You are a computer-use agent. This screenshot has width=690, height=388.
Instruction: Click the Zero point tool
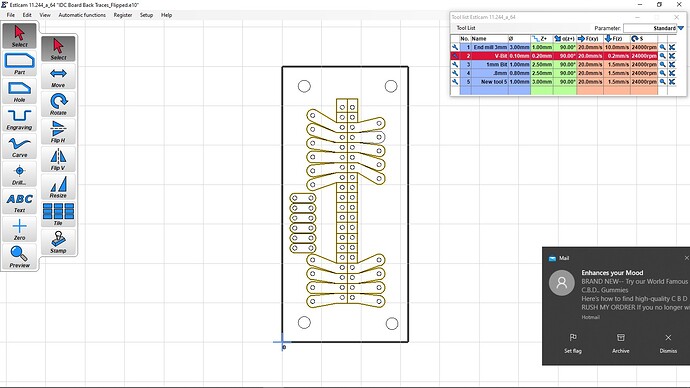19,230
